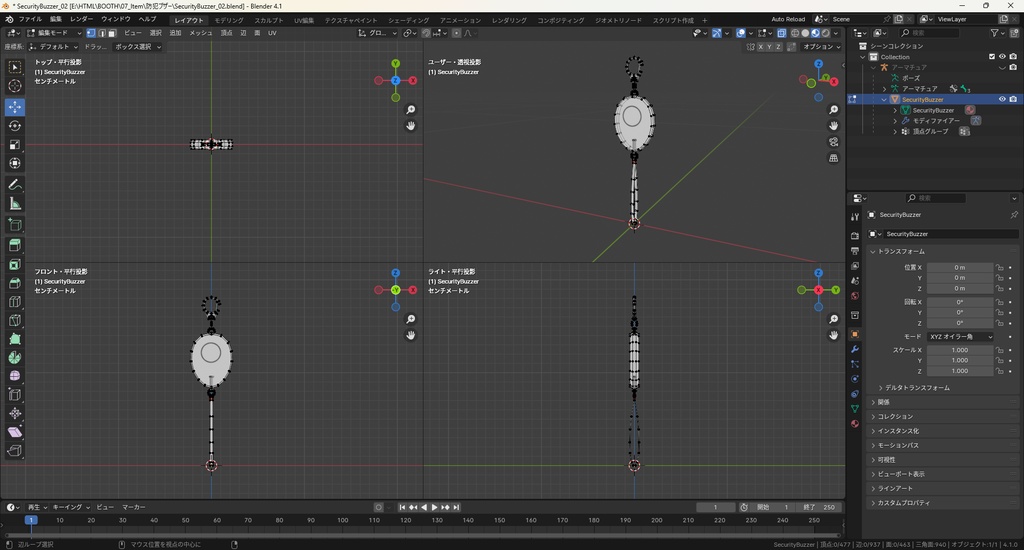Select Wireframe shading mode
The width and height of the screenshot is (1024, 550).
[795, 33]
